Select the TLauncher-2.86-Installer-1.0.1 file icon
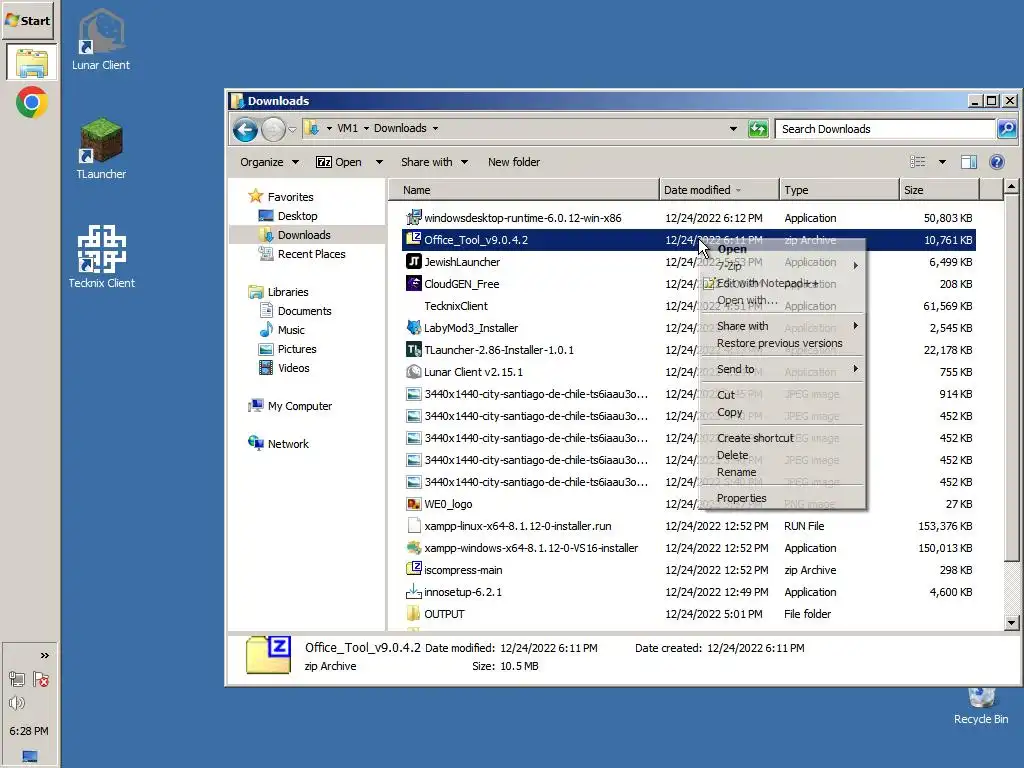 [413, 349]
